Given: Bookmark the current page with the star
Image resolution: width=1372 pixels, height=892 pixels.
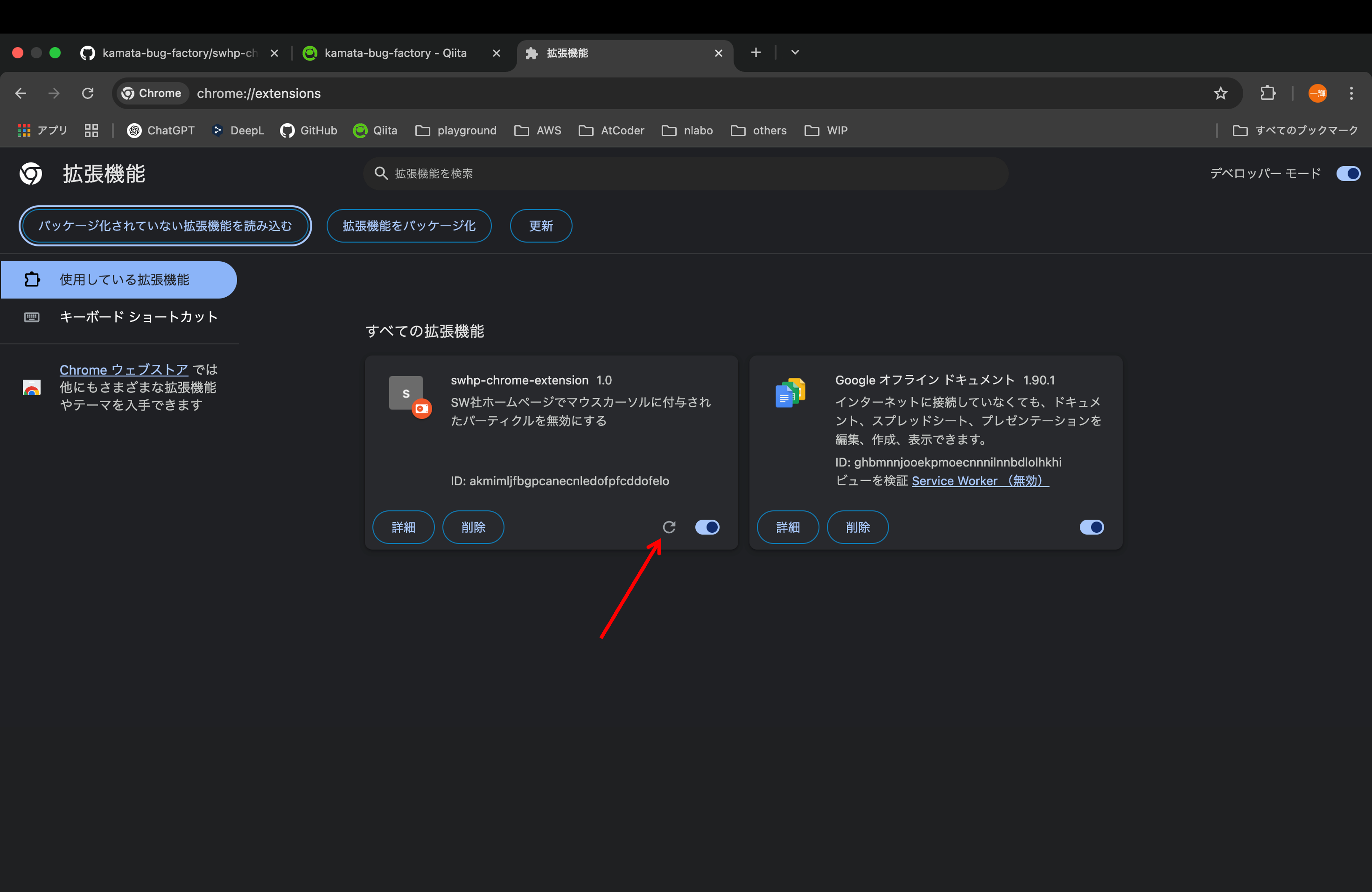Looking at the screenshot, I should click(1220, 93).
